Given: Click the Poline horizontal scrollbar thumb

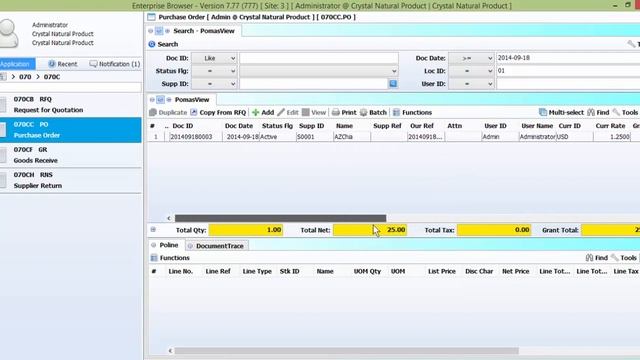Looking at the screenshot, I should click(x=347, y=351).
